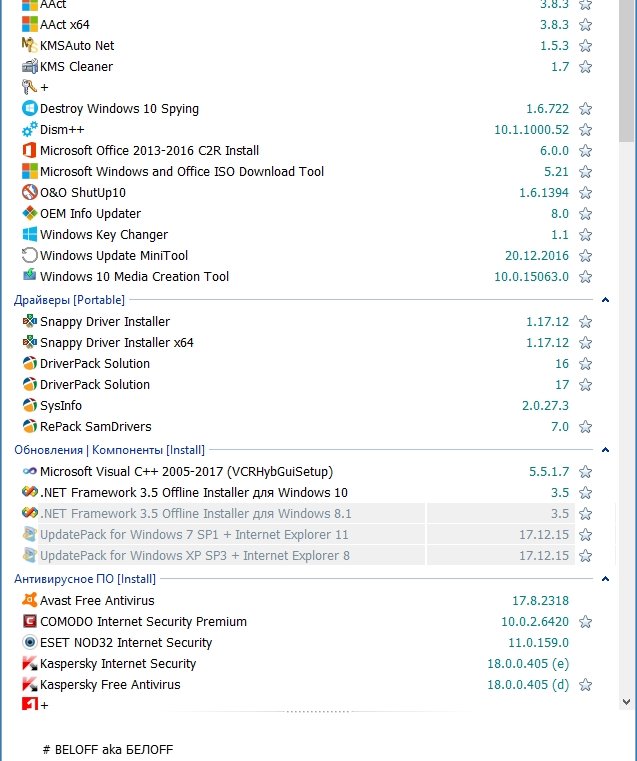Select OEM Info Updater entry

tap(90, 214)
